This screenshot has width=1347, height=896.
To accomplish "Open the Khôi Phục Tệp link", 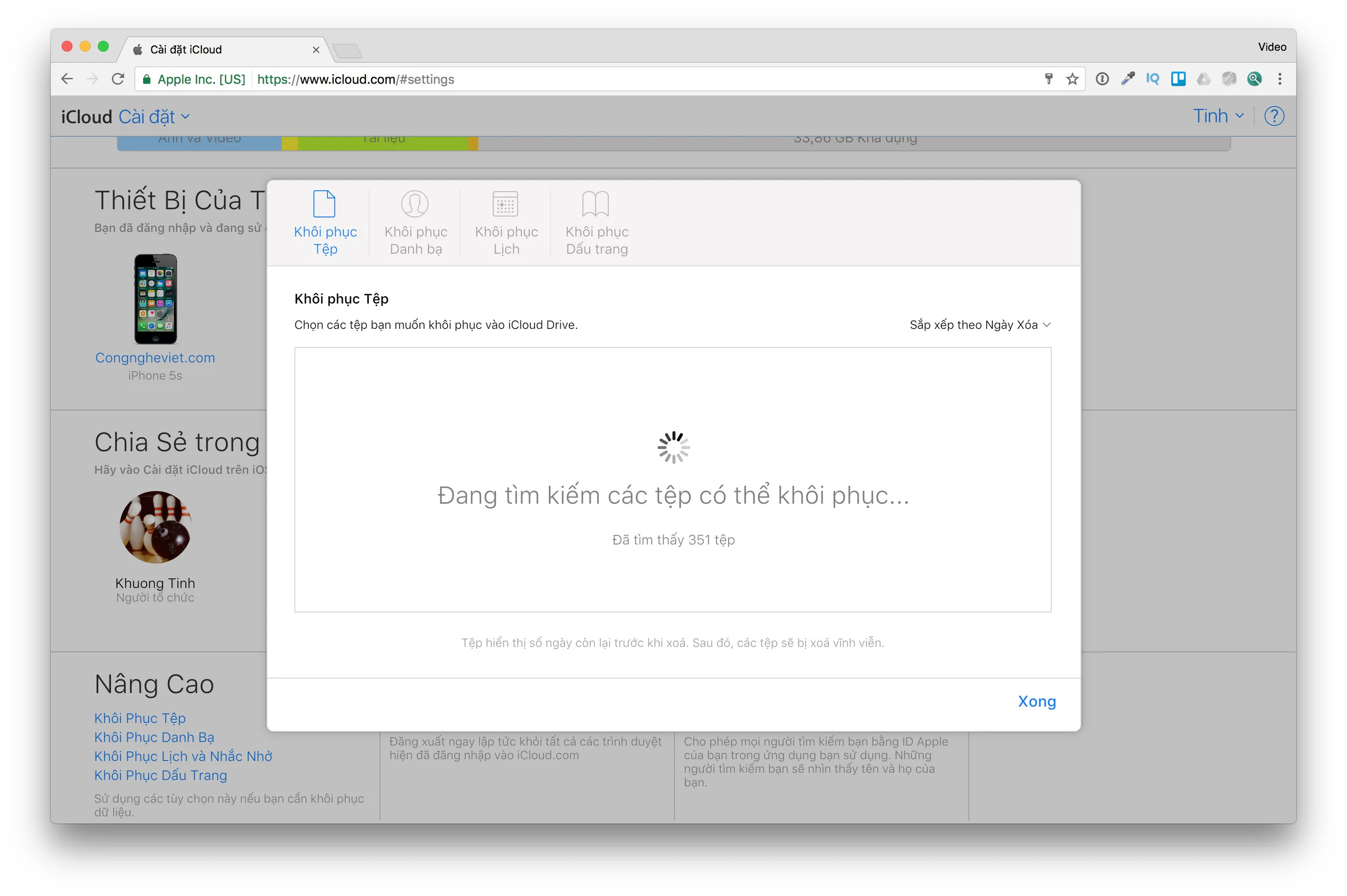I will (x=140, y=718).
